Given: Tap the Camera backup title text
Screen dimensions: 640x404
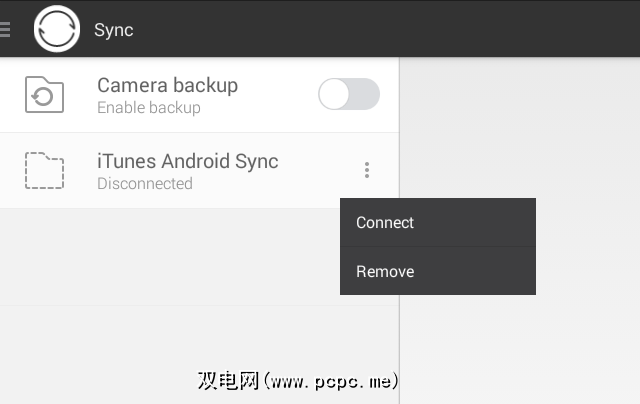Looking at the screenshot, I should 167,85.
